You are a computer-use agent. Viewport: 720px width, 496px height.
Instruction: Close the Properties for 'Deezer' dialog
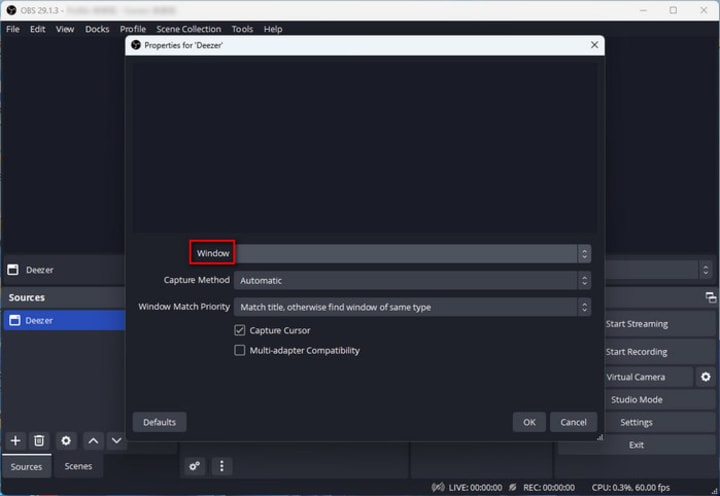pos(594,45)
